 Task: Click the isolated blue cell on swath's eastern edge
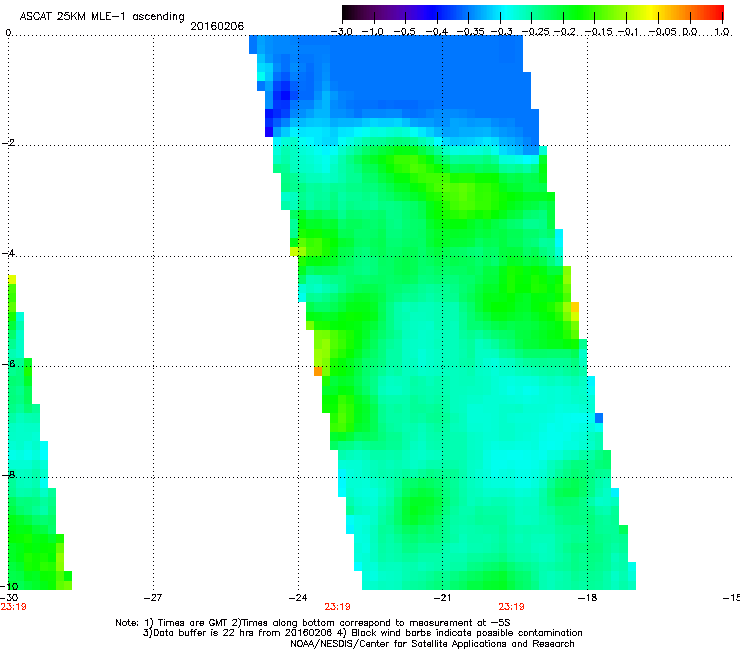599,418
